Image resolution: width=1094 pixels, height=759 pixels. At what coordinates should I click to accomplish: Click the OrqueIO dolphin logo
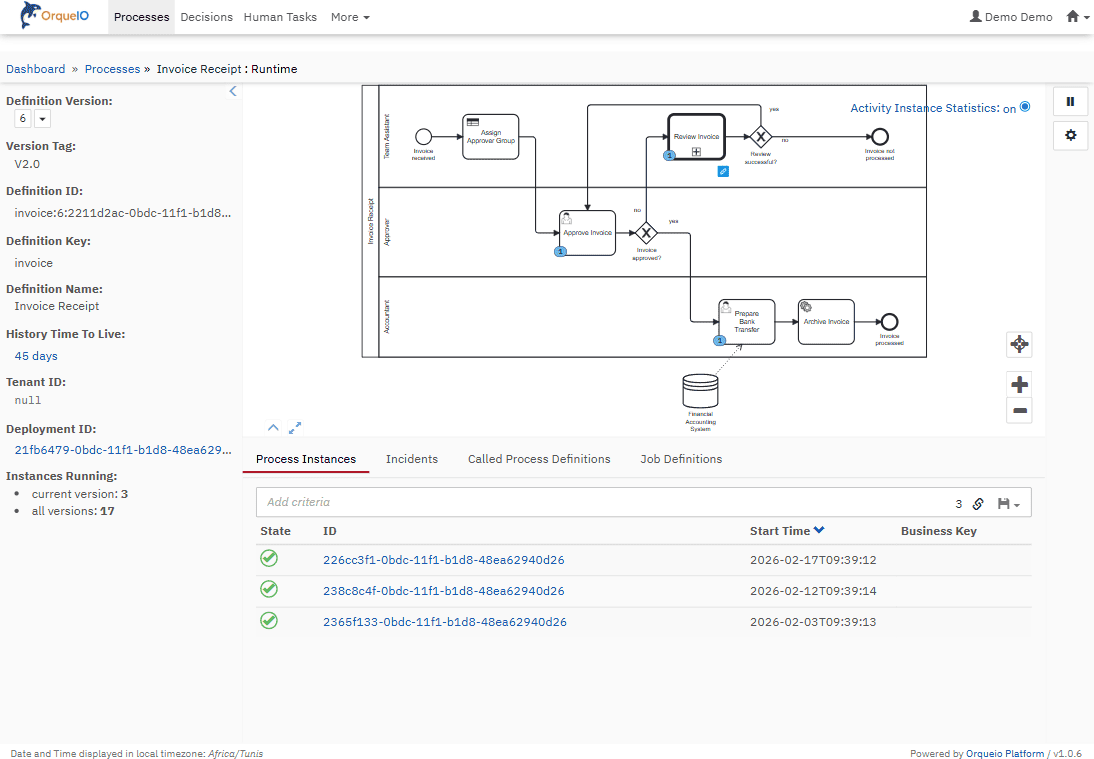54,15
